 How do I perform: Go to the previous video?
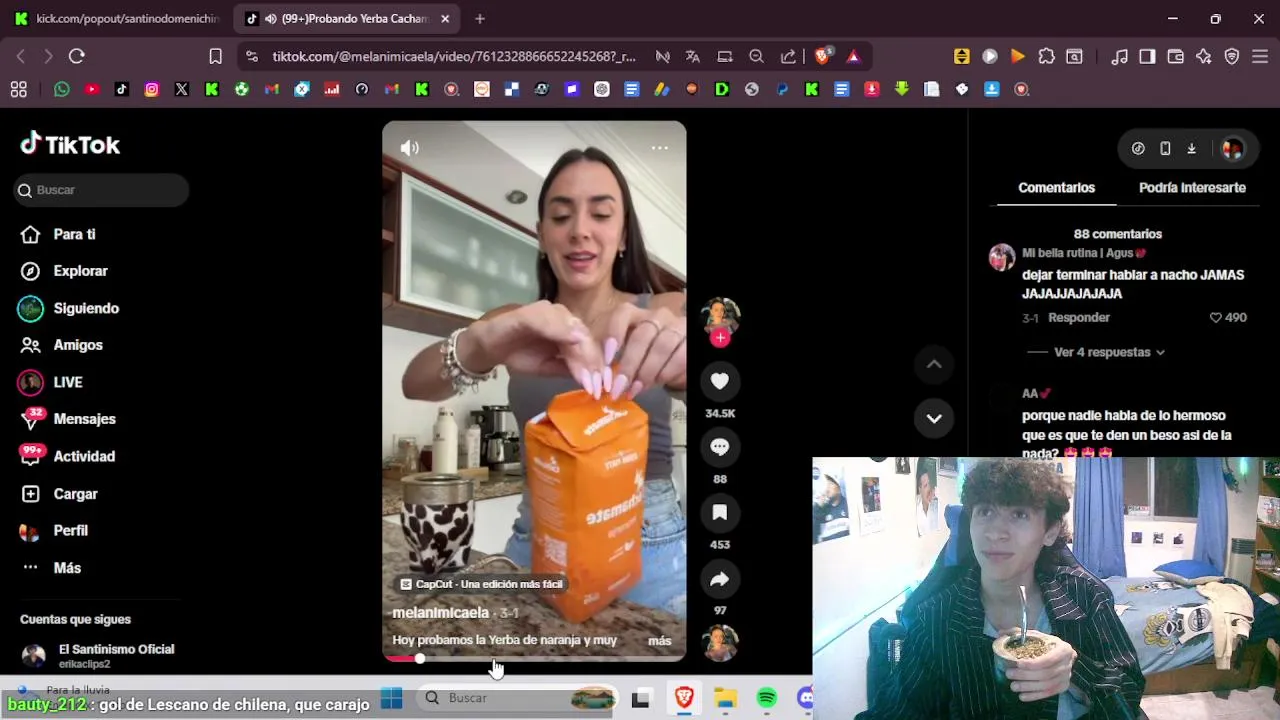934,365
